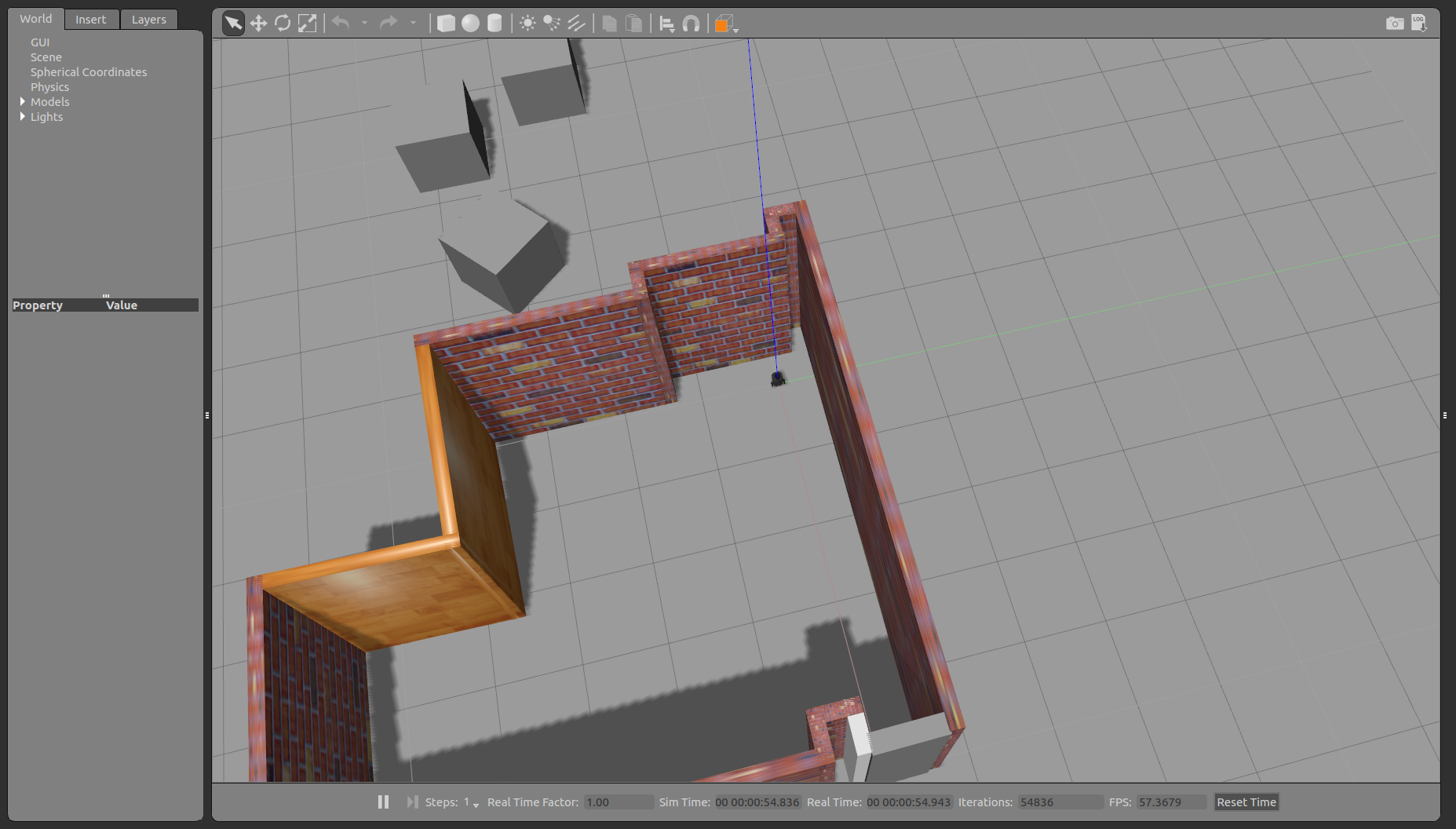Click the left panel splitter handle

pos(207,415)
